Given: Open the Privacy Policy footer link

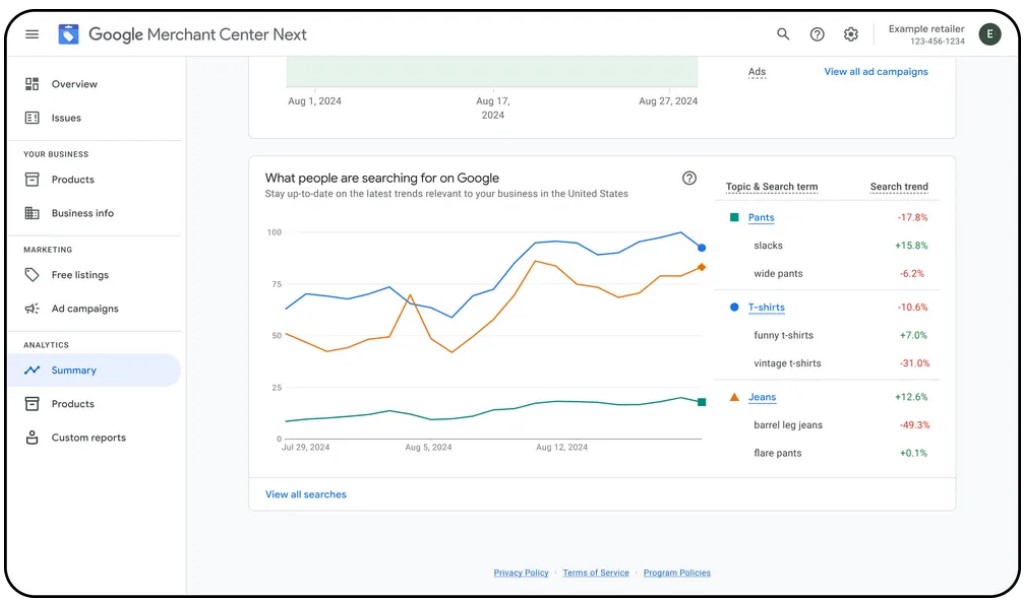Looking at the screenshot, I should click(x=521, y=573).
